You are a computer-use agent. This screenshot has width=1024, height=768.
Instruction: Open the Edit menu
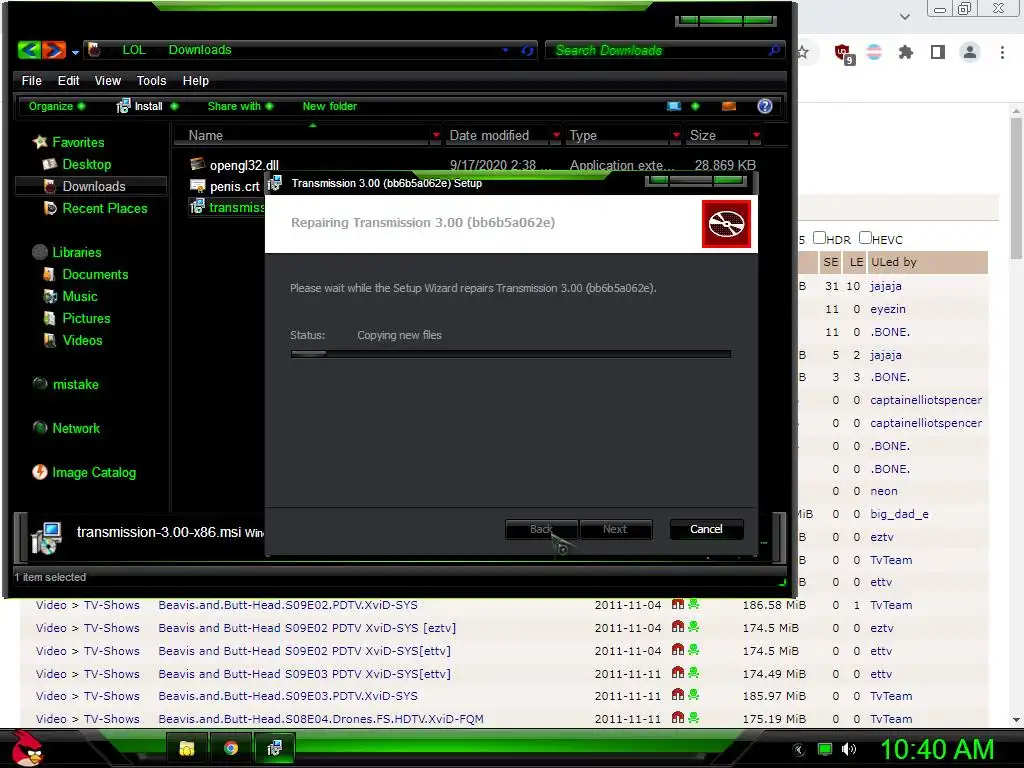(x=68, y=80)
